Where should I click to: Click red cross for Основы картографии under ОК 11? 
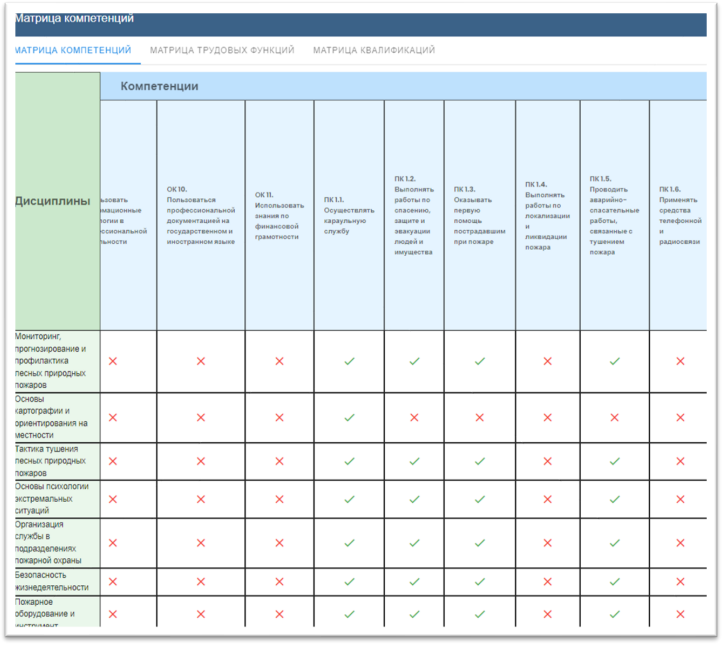pos(278,418)
